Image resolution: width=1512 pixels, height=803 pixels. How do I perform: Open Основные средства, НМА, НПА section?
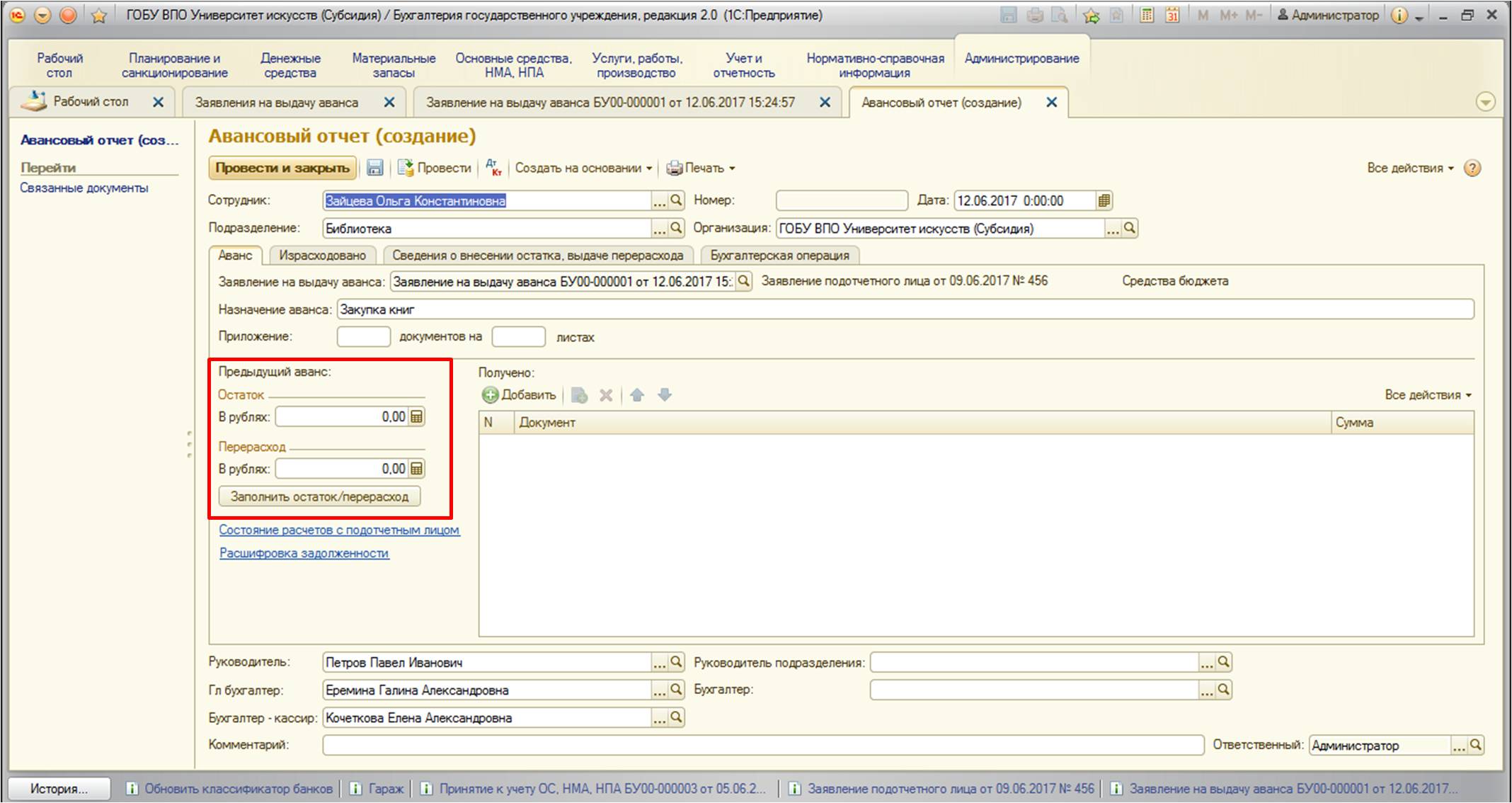point(514,65)
